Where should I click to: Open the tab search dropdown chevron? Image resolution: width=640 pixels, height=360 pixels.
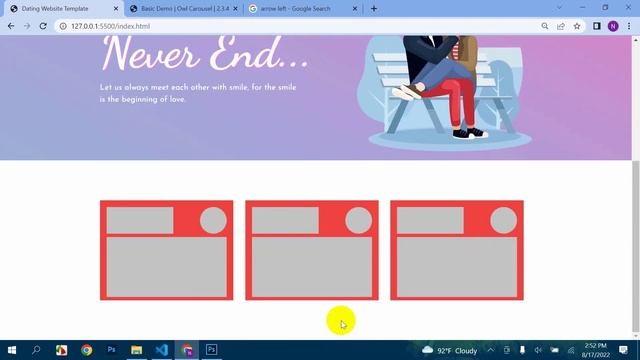(559, 8)
